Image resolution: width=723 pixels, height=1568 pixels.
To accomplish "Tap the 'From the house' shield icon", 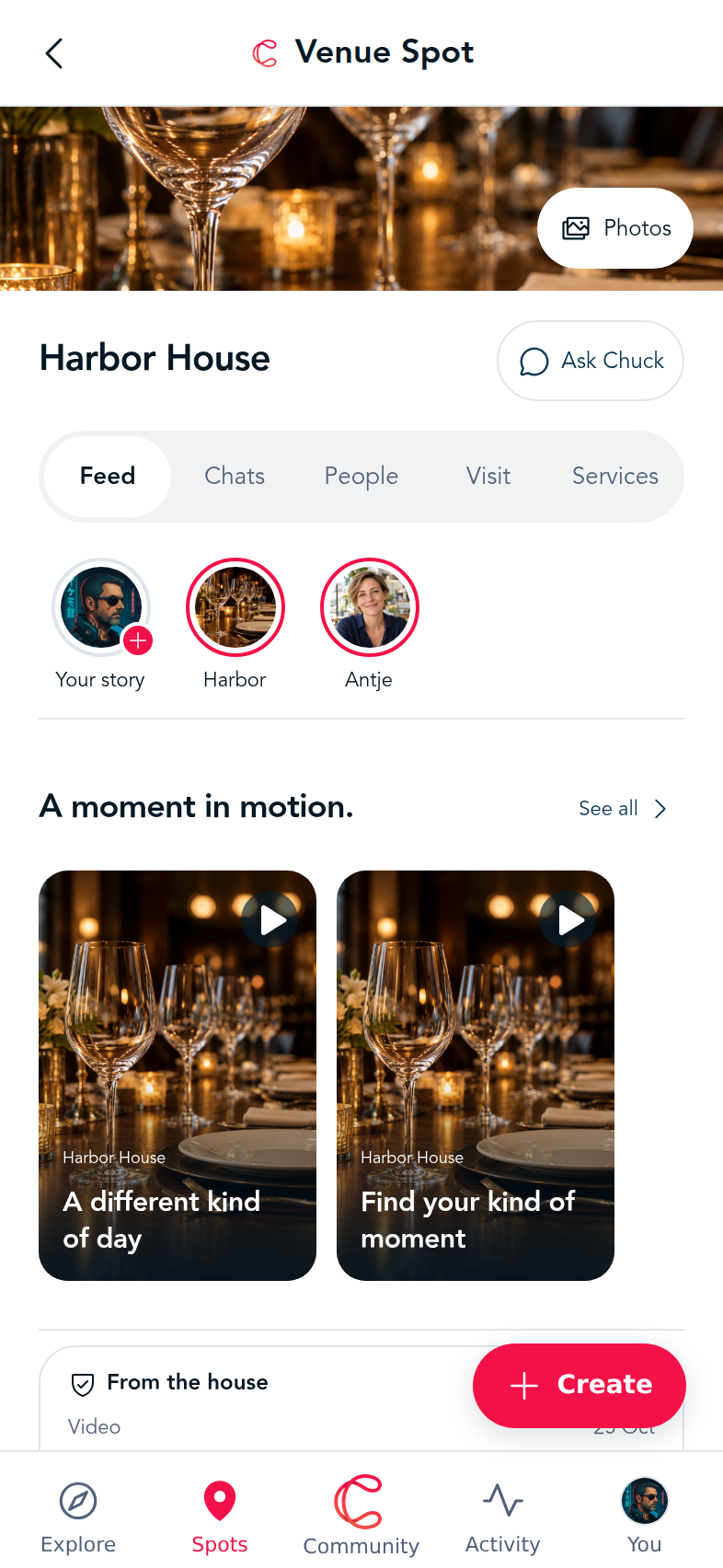I will tap(83, 1384).
